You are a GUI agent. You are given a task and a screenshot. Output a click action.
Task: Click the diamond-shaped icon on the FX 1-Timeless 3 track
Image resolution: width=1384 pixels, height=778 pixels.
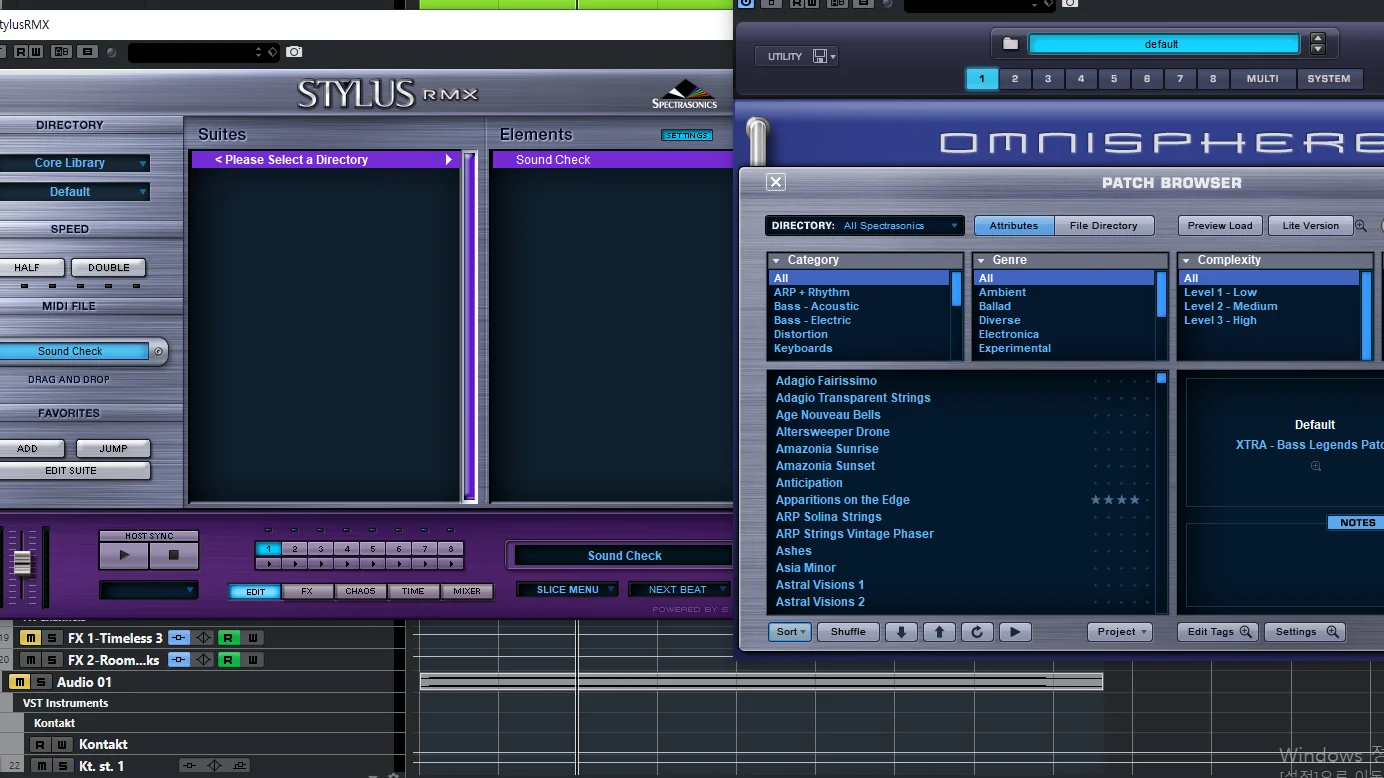coord(204,638)
